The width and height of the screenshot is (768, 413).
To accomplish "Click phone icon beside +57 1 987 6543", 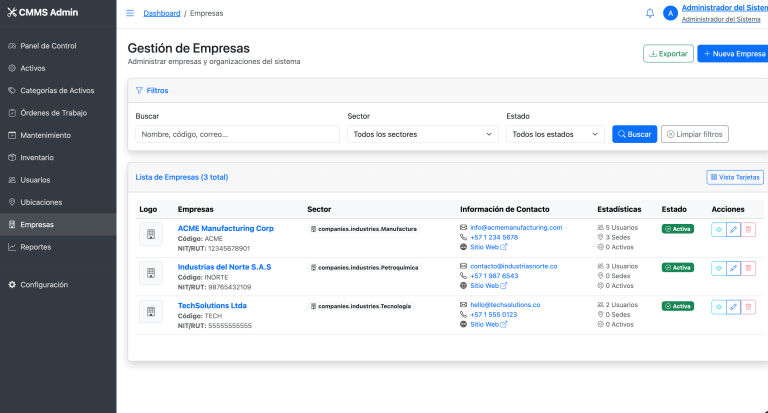I will pyautogui.click(x=463, y=276).
